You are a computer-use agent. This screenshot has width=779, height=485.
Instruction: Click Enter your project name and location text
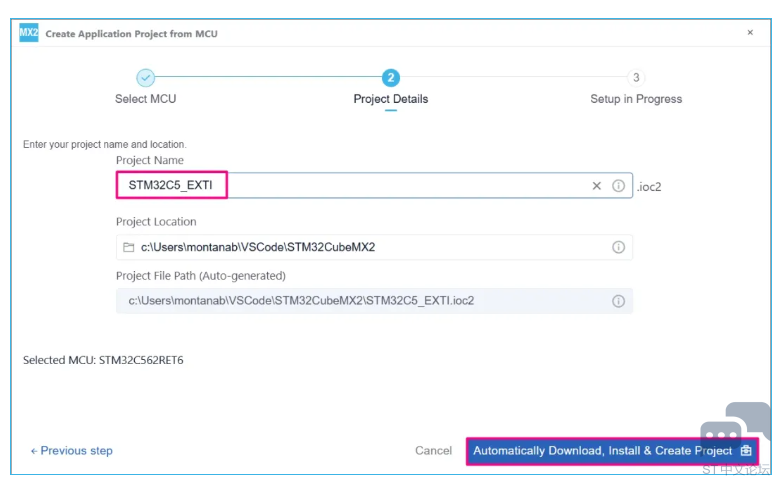click(104, 144)
